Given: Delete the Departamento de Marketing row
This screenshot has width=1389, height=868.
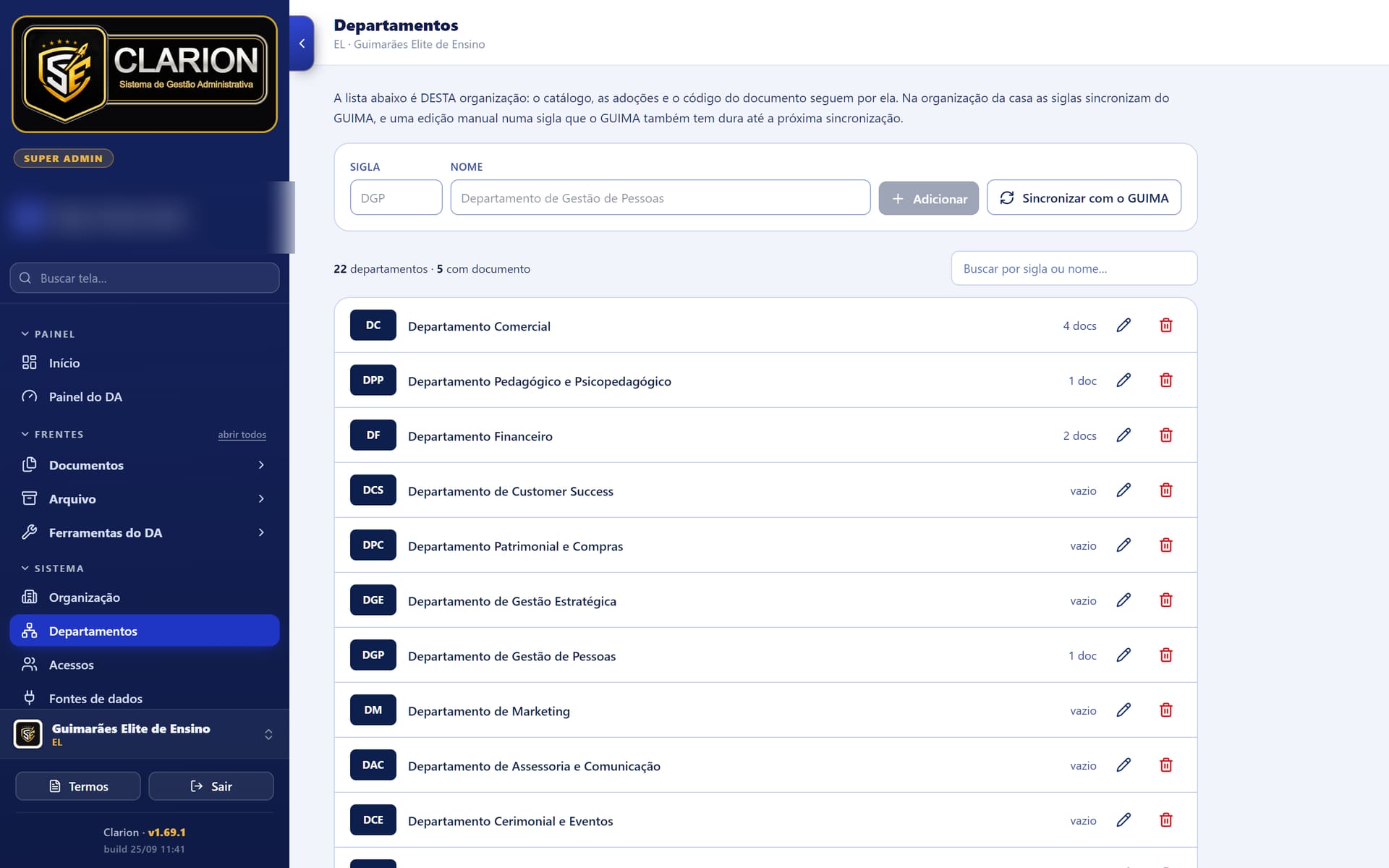Looking at the screenshot, I should tap(1166, 710).
